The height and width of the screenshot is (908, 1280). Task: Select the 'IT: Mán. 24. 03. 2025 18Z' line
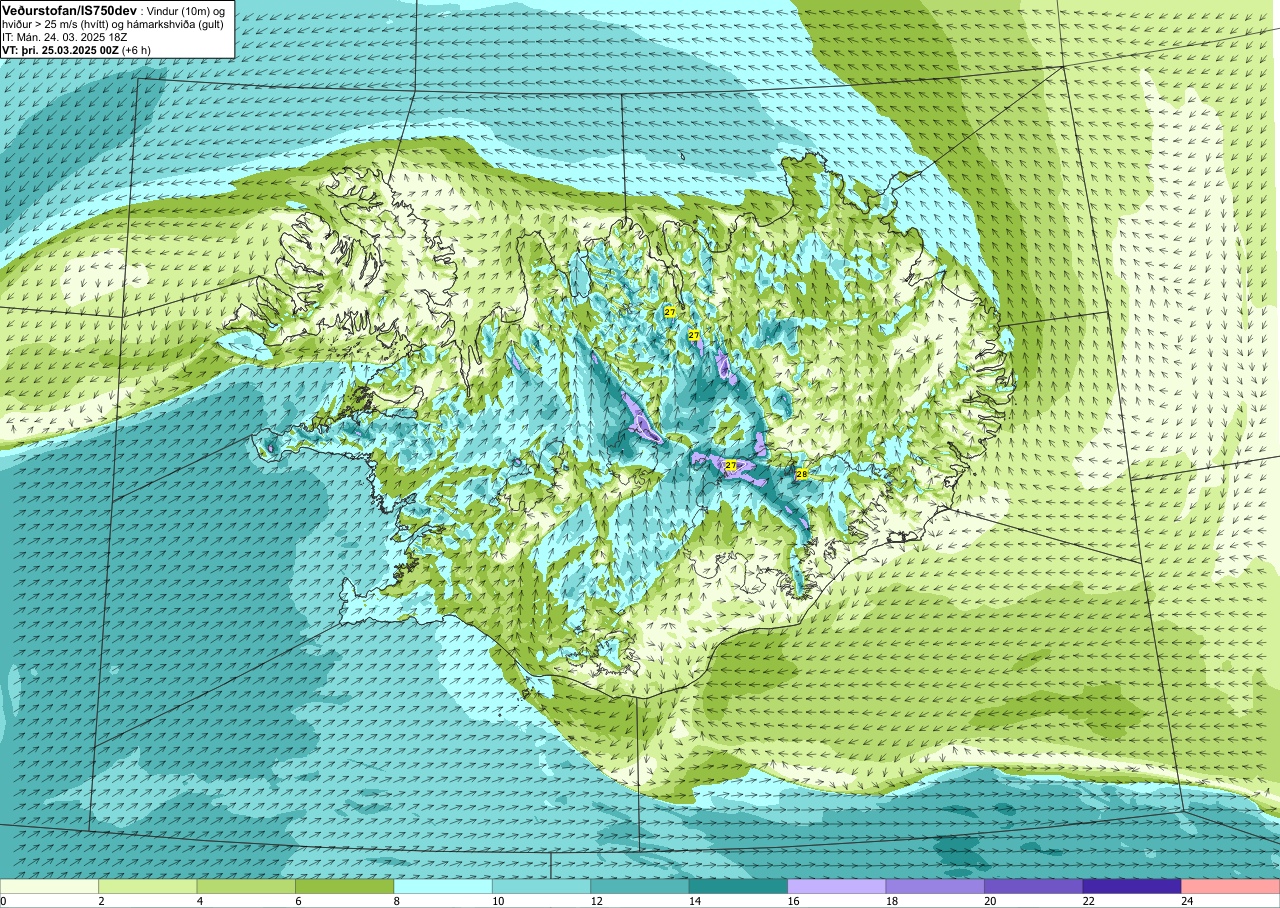[66, 37]
